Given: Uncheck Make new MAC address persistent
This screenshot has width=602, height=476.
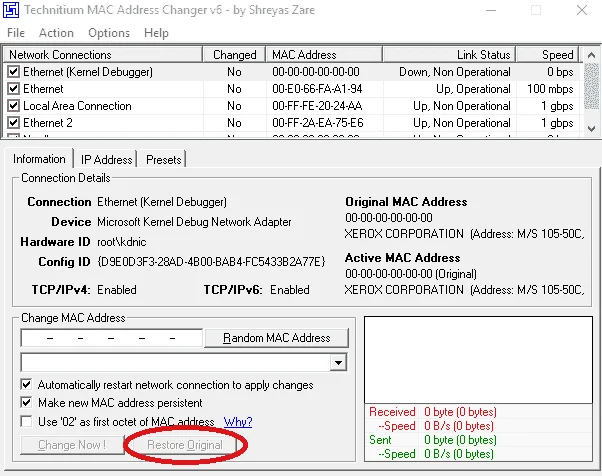Looking at the screenshot, I should (x=26, y=403).
